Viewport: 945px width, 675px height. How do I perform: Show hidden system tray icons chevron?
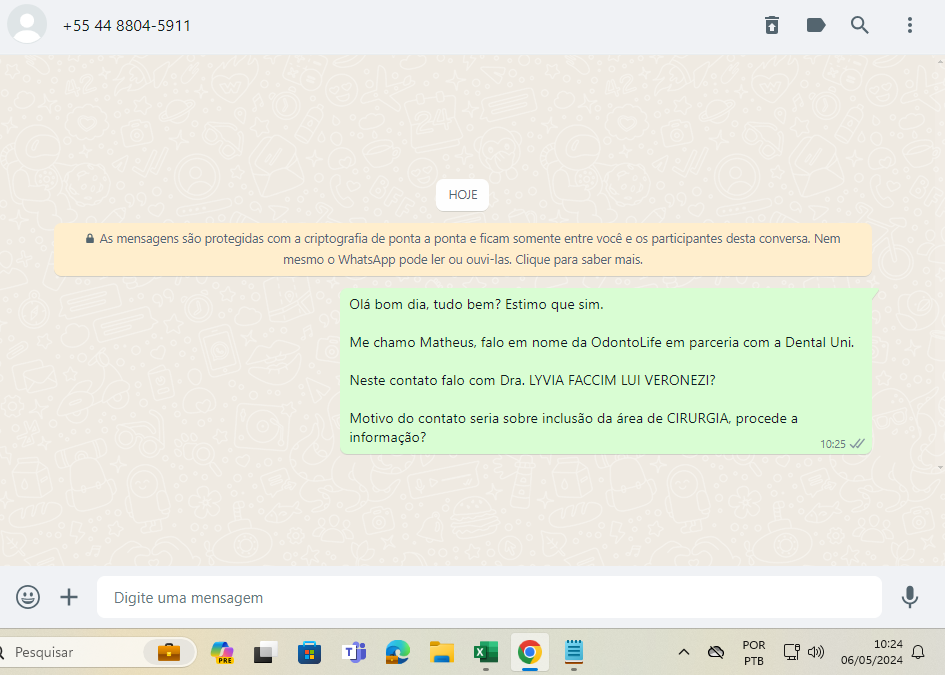(x=683, y=652)
